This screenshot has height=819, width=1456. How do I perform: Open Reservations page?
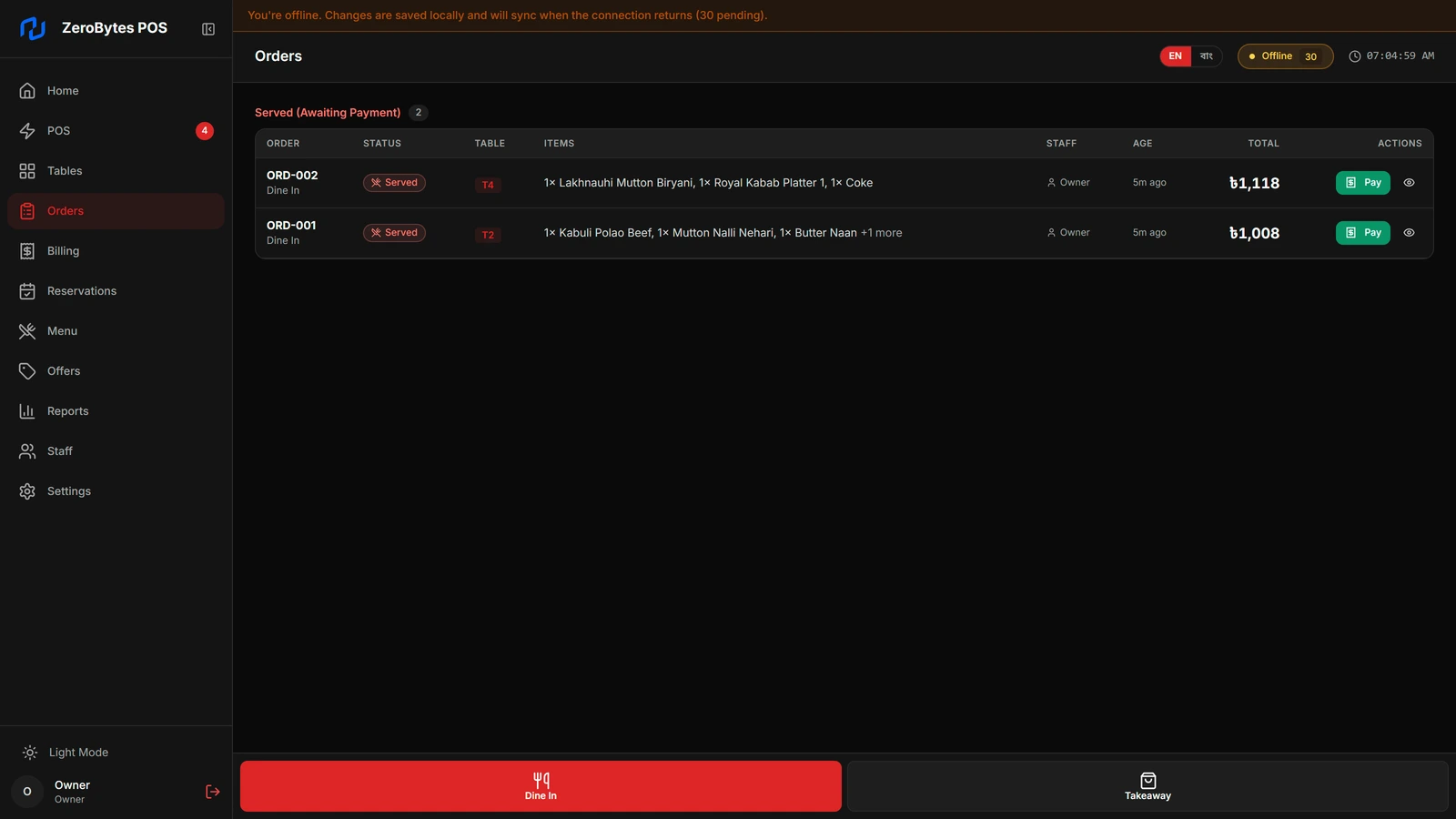pos(116,291)
